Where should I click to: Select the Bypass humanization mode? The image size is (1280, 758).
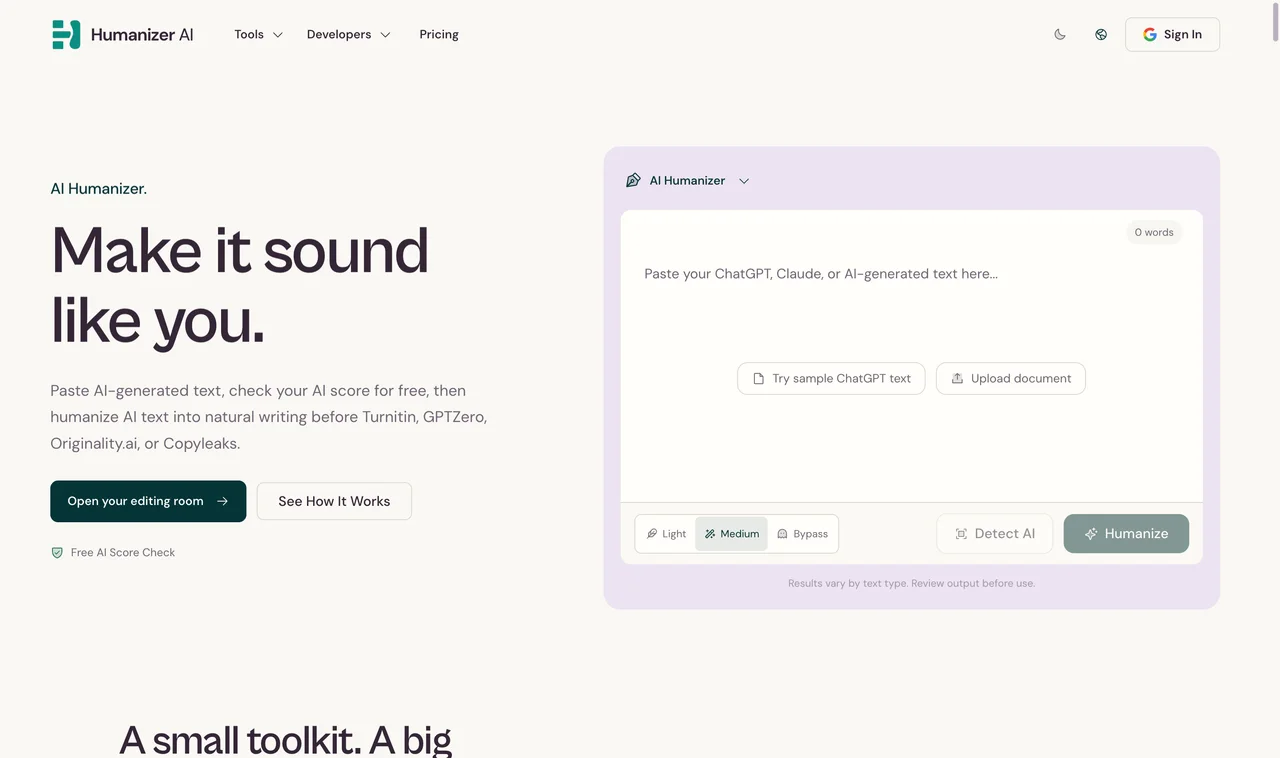coord(802,534)
